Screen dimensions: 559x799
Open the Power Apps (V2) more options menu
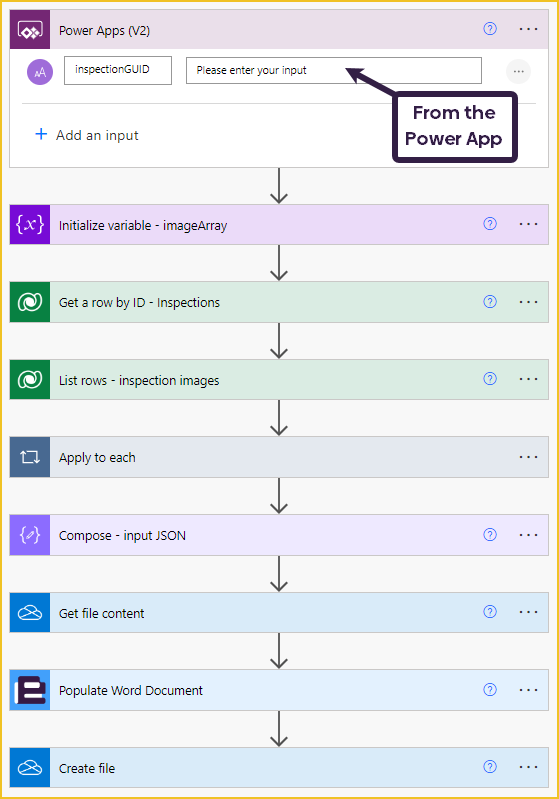(528, 29)
